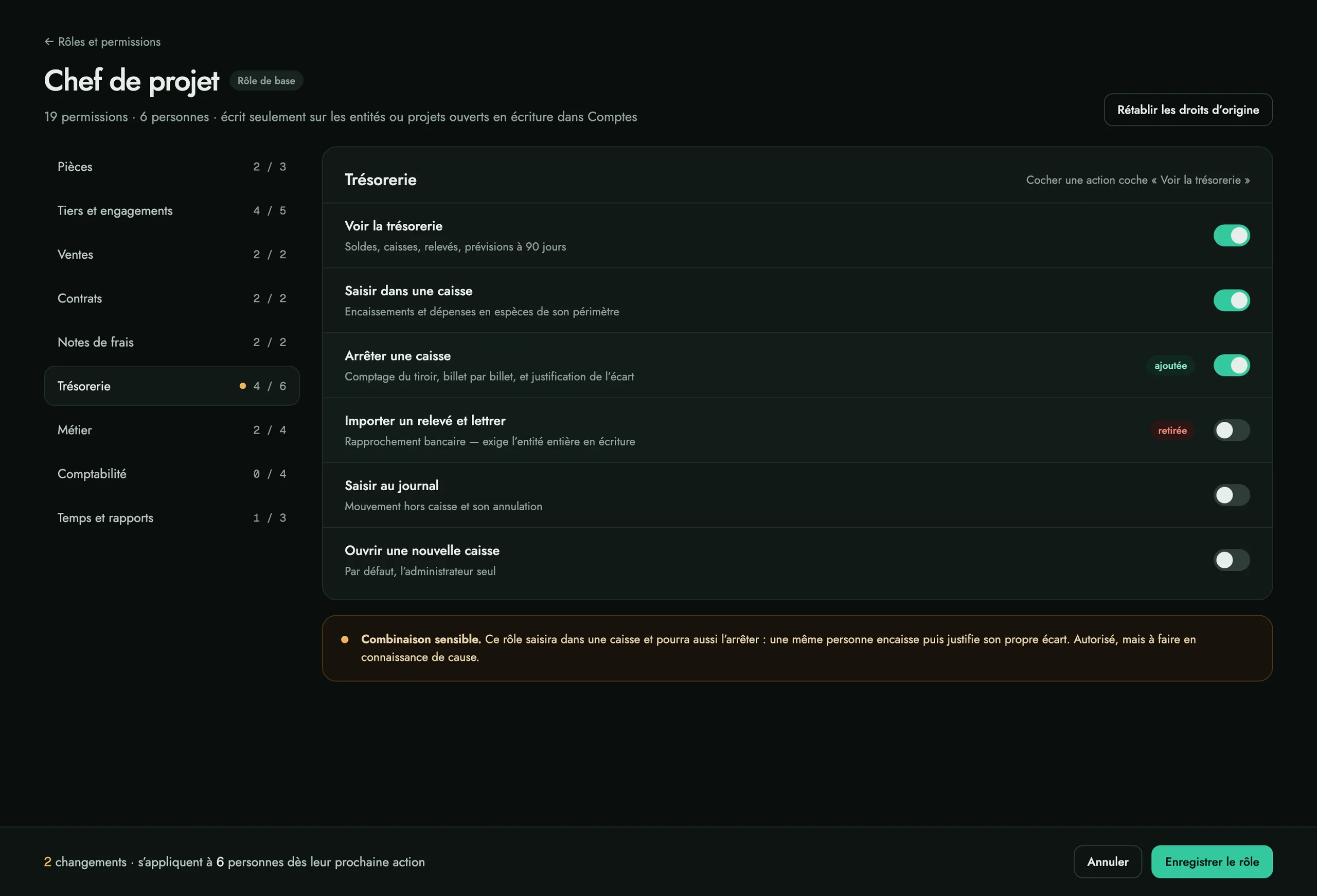Screen dimensions: 1317x896
Task: Click the warning dot in Combinaison sensible notice
Action: (345, 639)
